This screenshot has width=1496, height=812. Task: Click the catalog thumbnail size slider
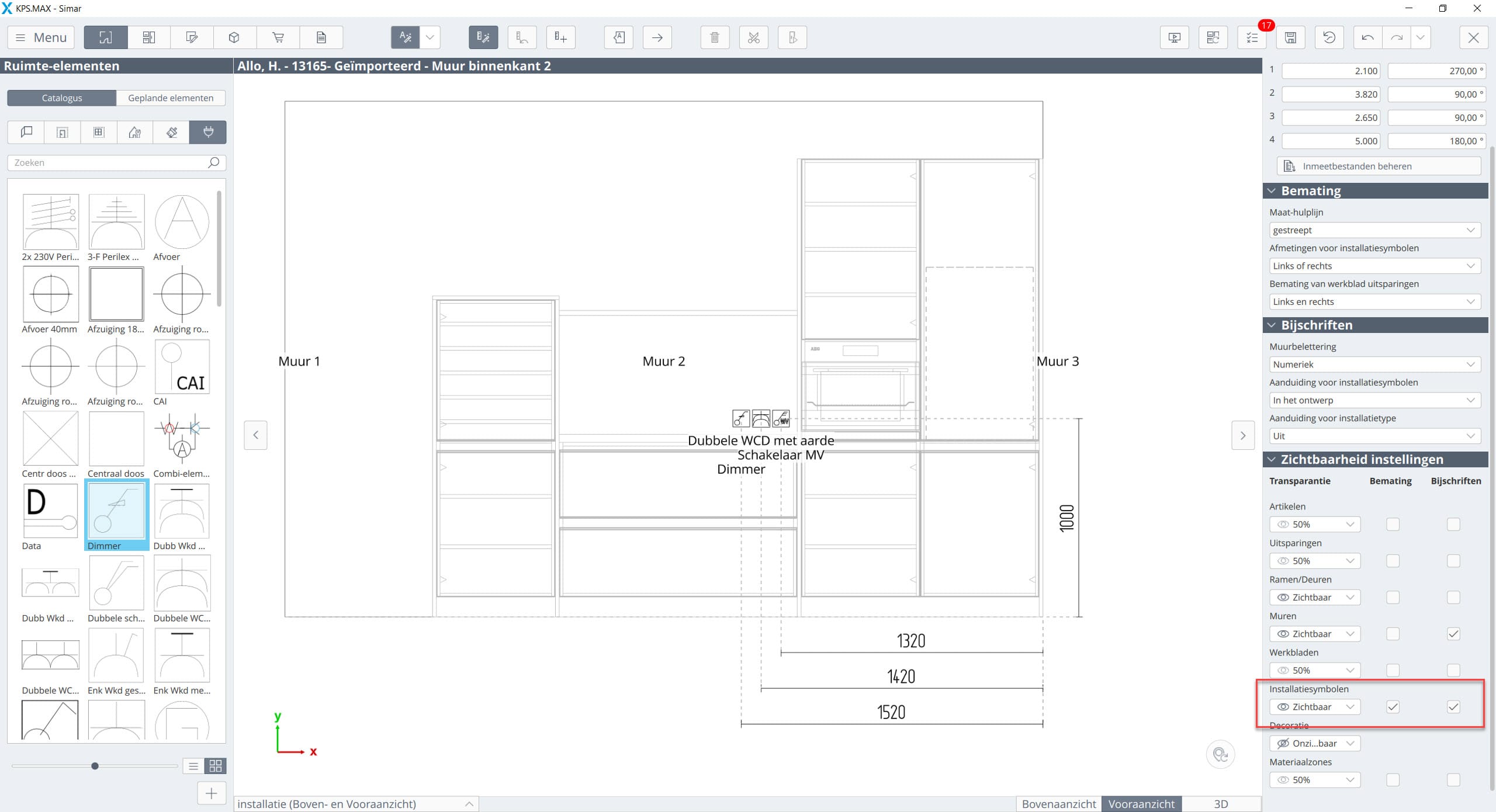point(95,766)
